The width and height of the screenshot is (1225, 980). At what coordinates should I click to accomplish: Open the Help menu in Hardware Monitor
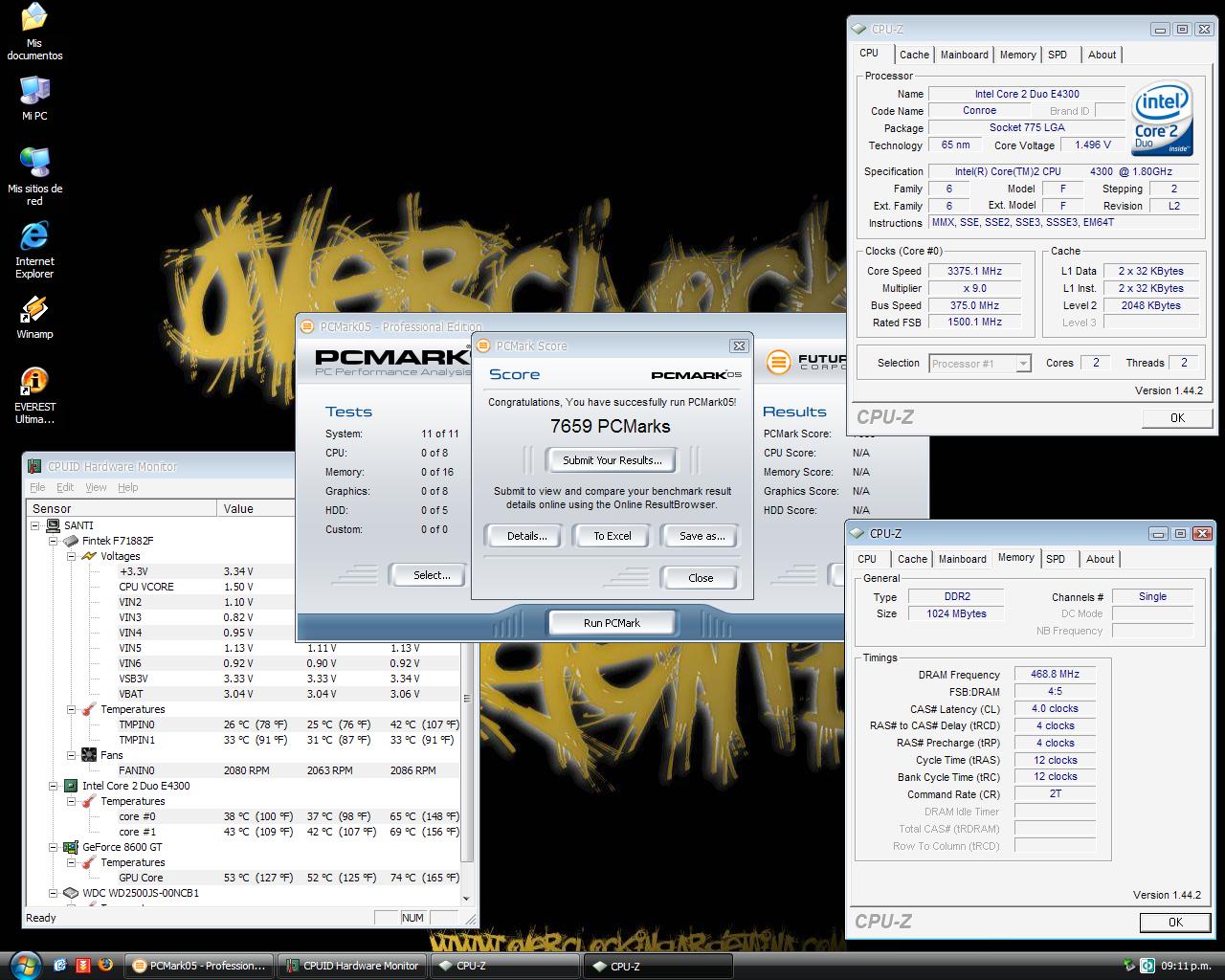point(128,487)
